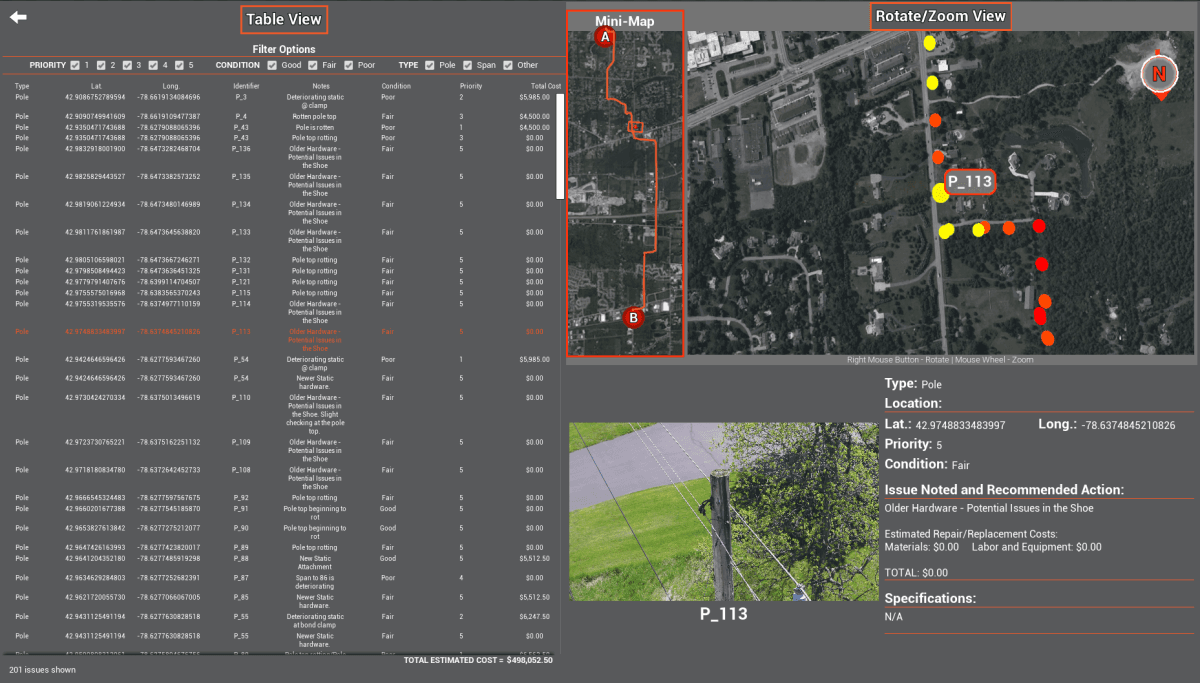Select the P_136 row identifier
1200x683 pixels.
click(241, 149)
